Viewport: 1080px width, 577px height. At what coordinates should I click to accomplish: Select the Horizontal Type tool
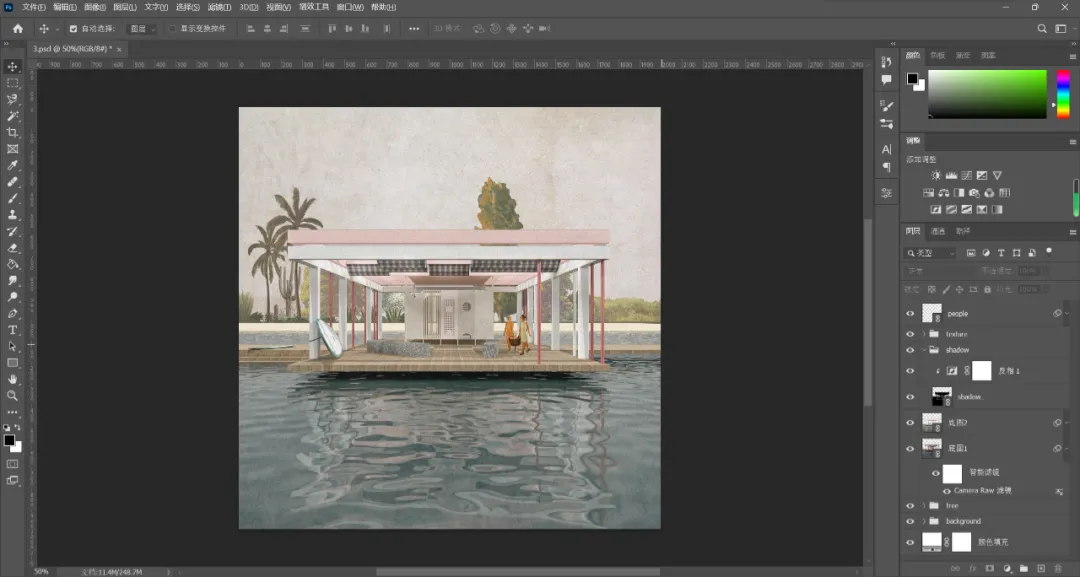coord(12,330)
